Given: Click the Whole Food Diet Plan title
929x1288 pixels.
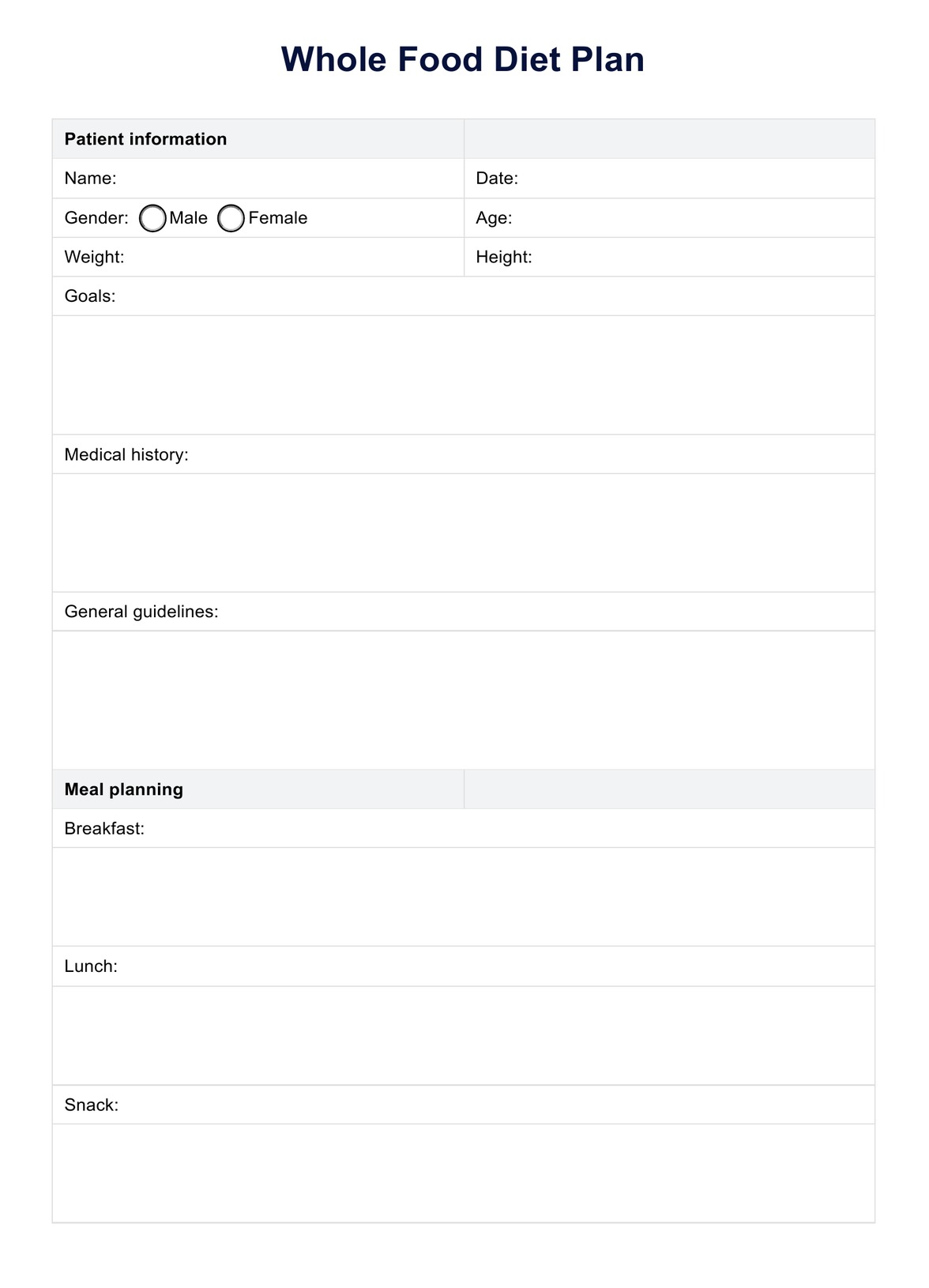Looking at the screenshot, I should [x=463, y=60].
